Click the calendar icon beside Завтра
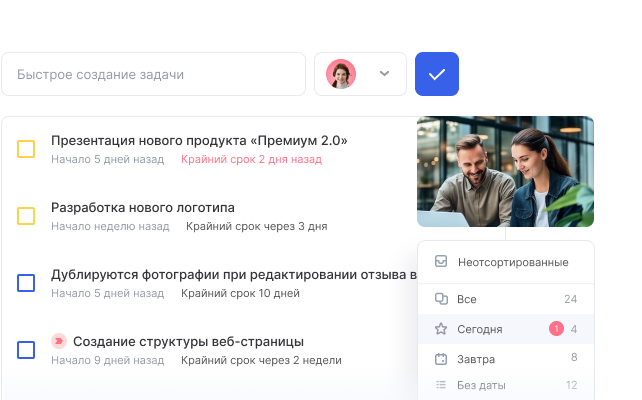Image resolution: width=642 pixels, height=400 pixels. [441, 358]
